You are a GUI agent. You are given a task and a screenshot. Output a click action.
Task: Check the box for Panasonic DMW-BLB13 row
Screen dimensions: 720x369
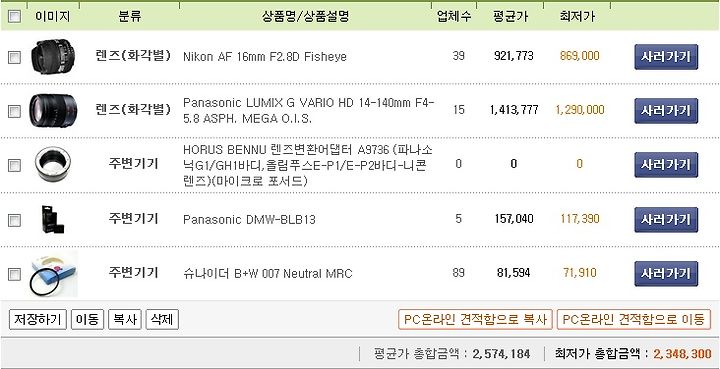coord(14,220)
